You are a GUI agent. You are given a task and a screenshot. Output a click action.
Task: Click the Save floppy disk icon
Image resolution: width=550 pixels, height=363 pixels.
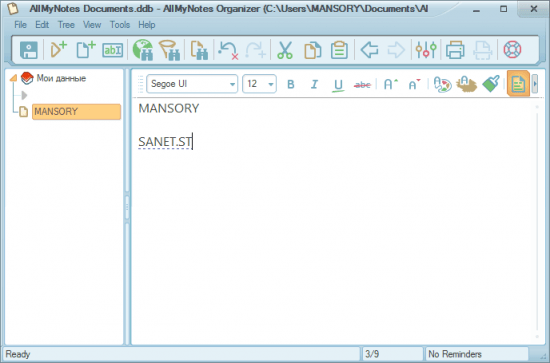[x=29, y=50]
